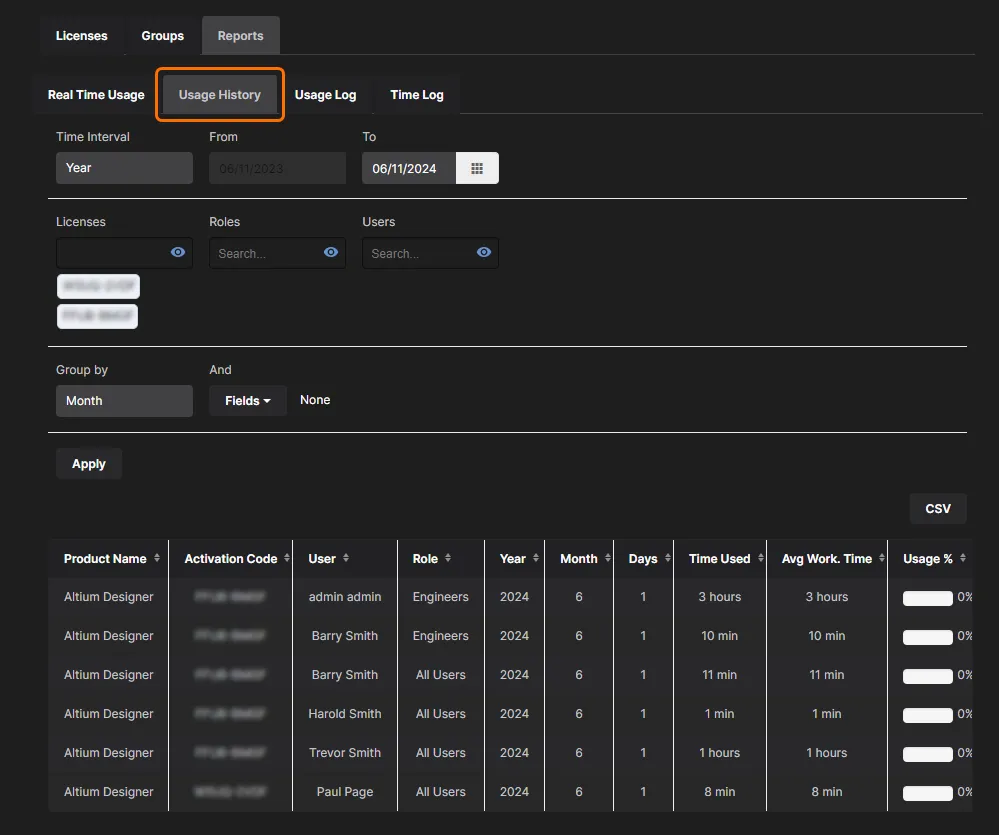This screenshot has width=999, height=835.
Task: Click the user name Trevor Smith
Action: 345,753
